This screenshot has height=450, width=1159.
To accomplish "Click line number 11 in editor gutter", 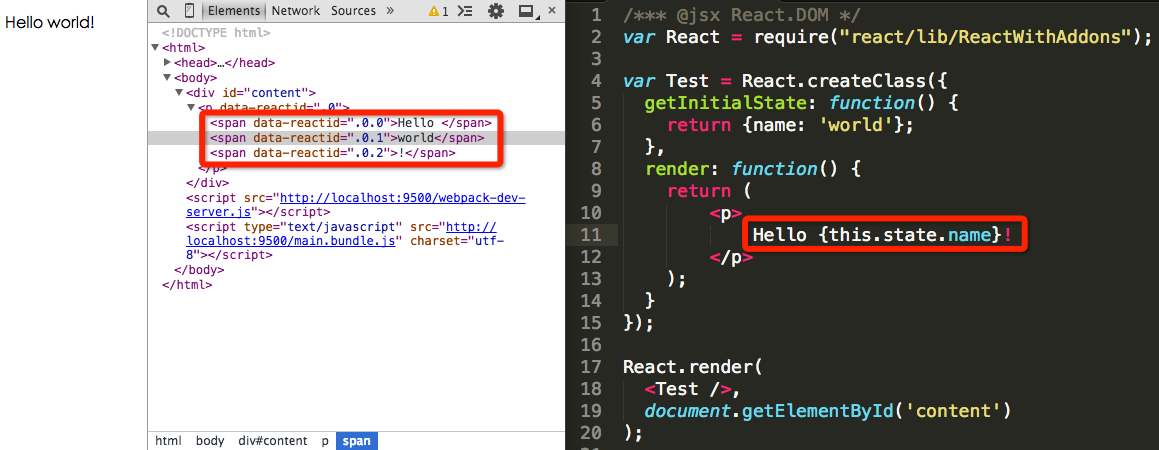I will click(x=591, y=235).
